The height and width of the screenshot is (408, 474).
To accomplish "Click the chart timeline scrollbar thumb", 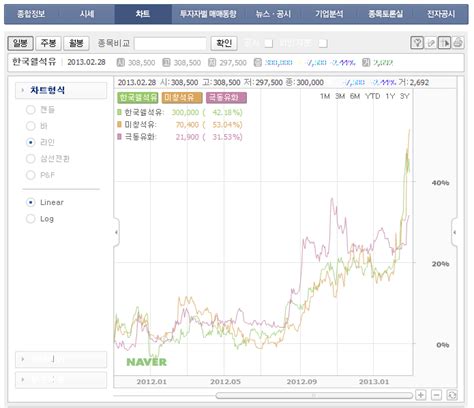I will tap(314, 396).
